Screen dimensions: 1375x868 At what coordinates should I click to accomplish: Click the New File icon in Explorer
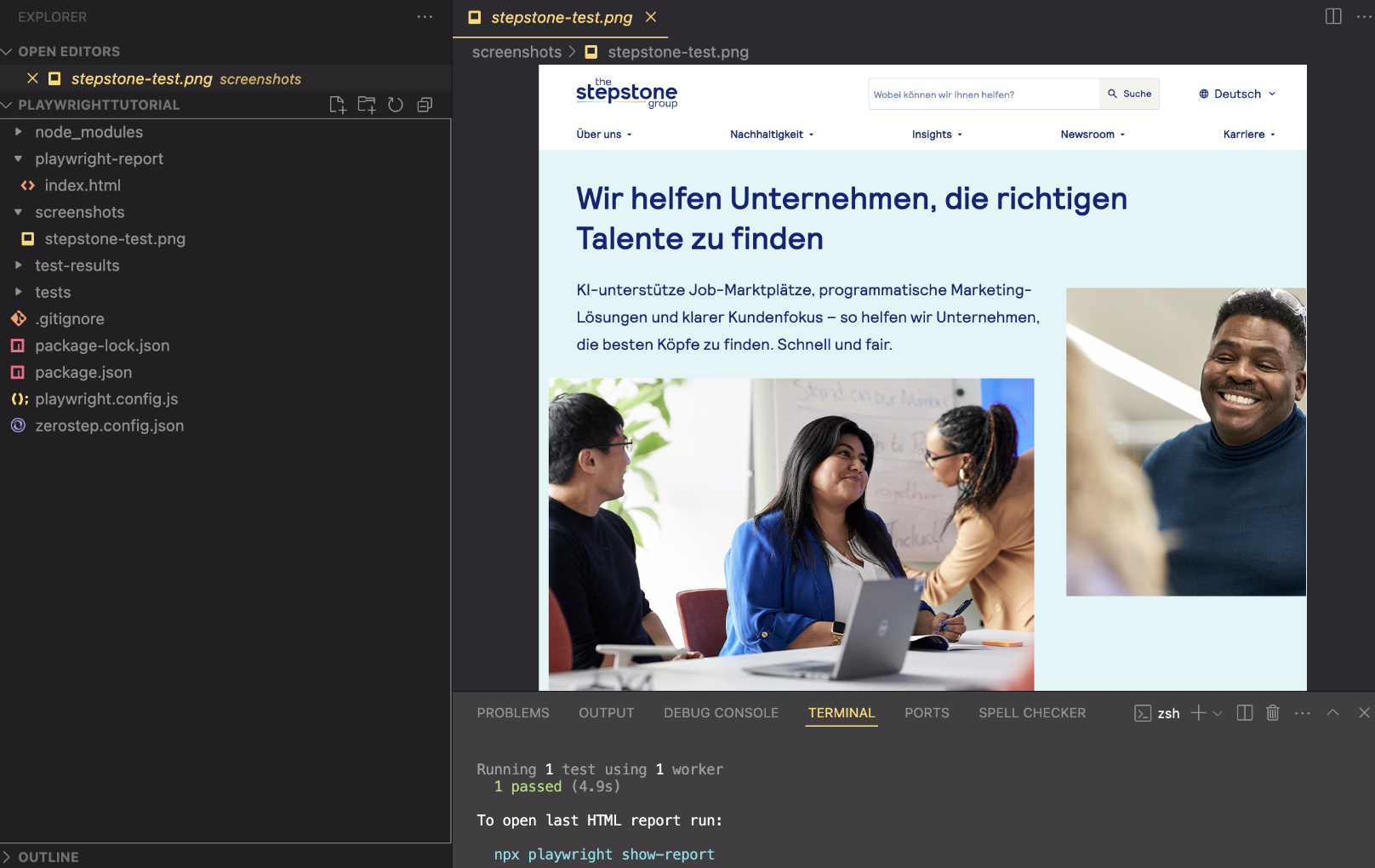pos(338,105)
